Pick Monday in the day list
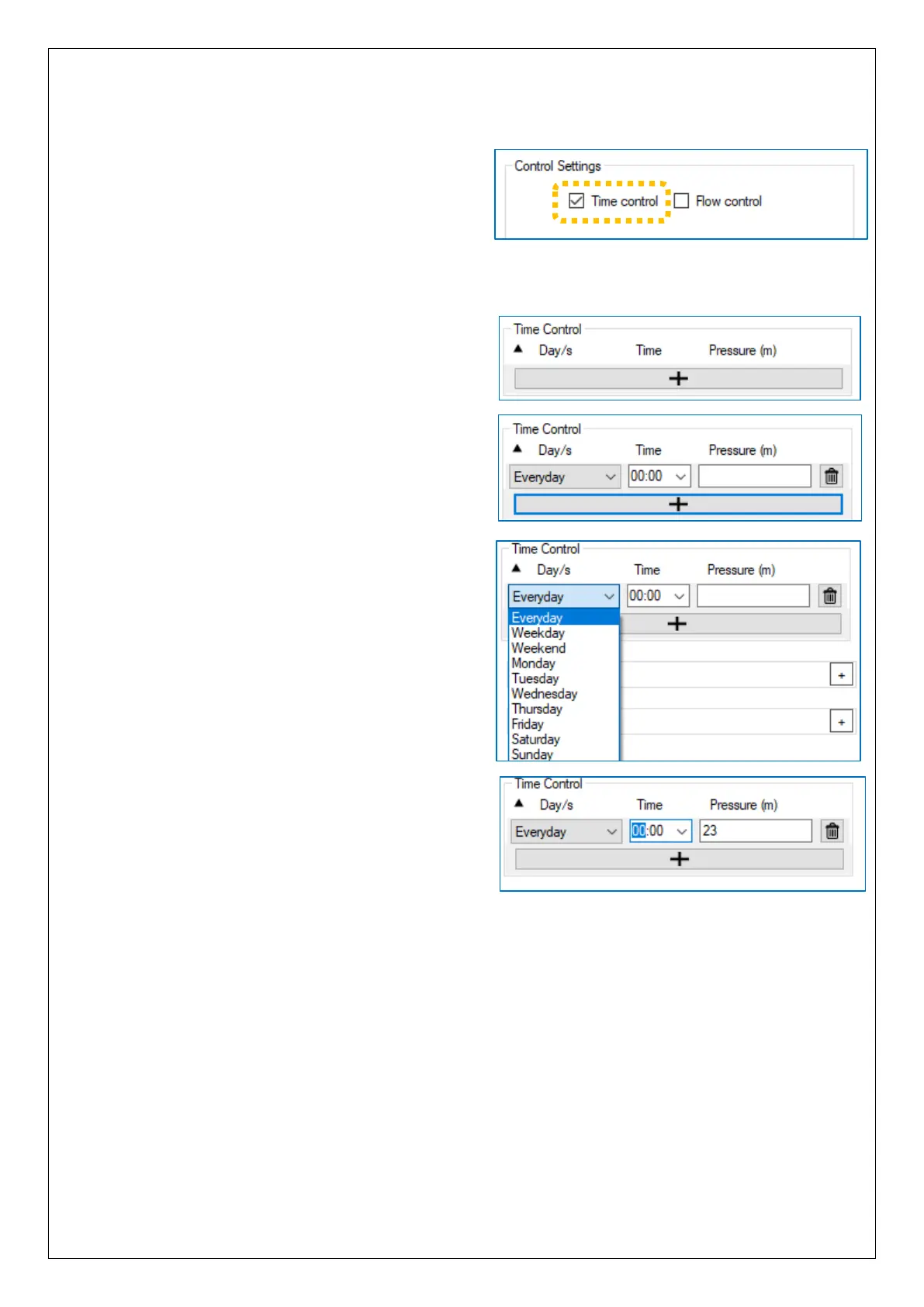This screenshot has height=1307, width=924. pyautogui.click(x=564, y=664)
